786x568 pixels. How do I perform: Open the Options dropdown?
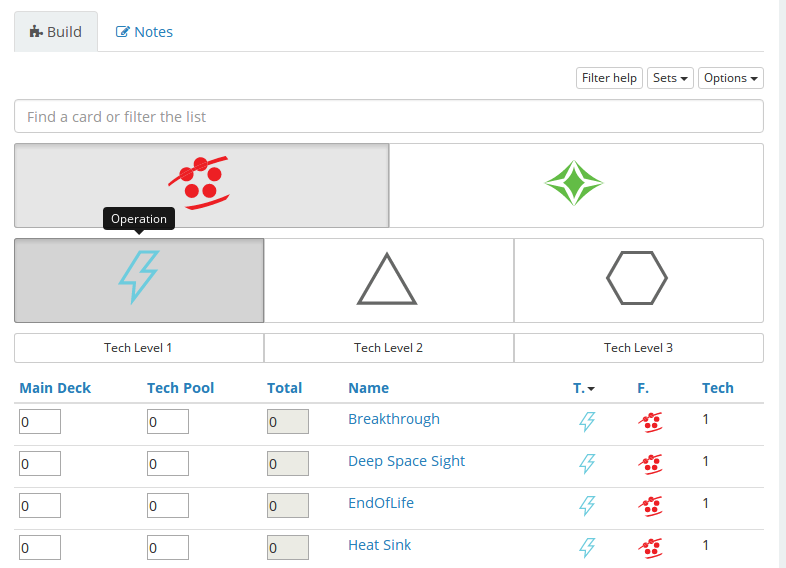tap(730, 78)
